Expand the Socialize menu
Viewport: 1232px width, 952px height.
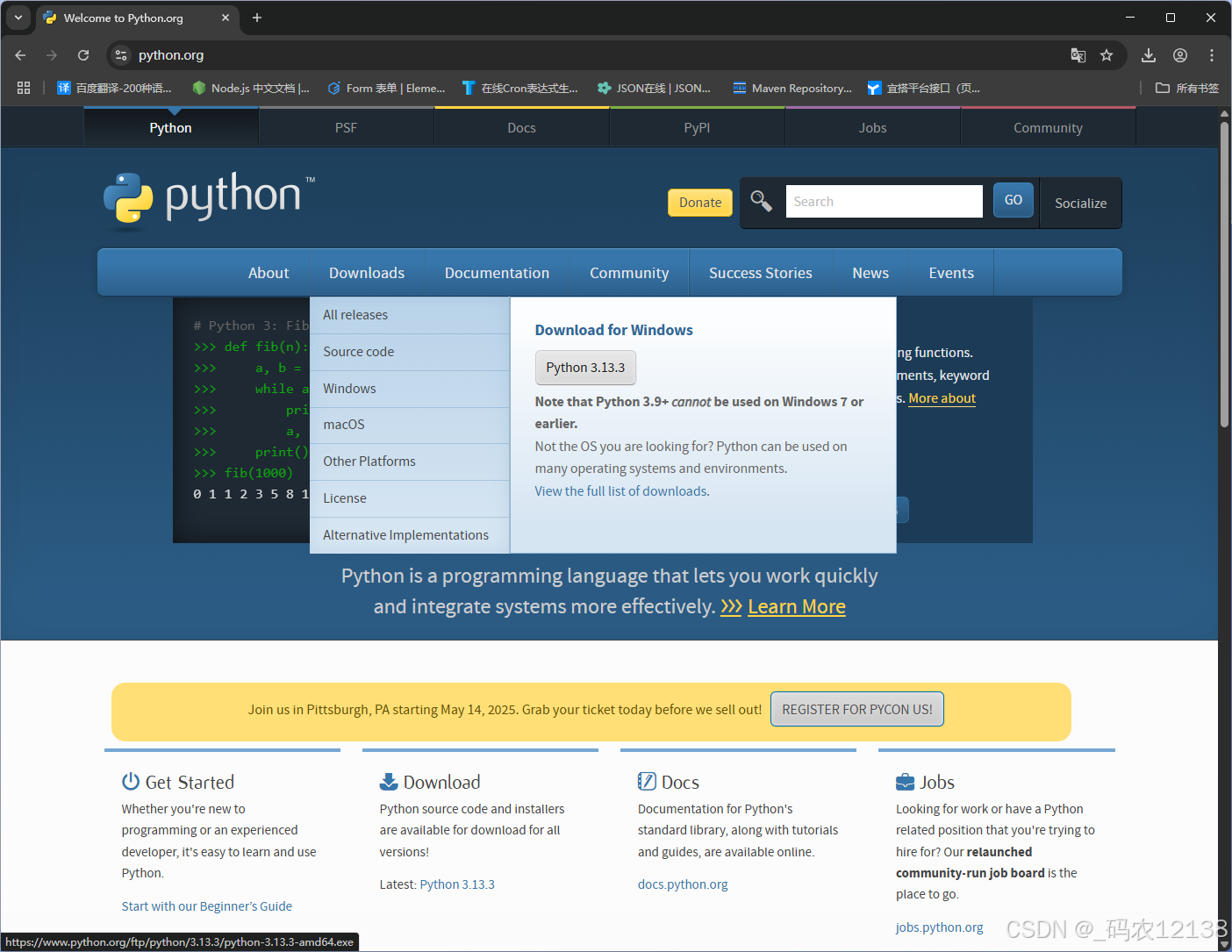[1080, 203]
